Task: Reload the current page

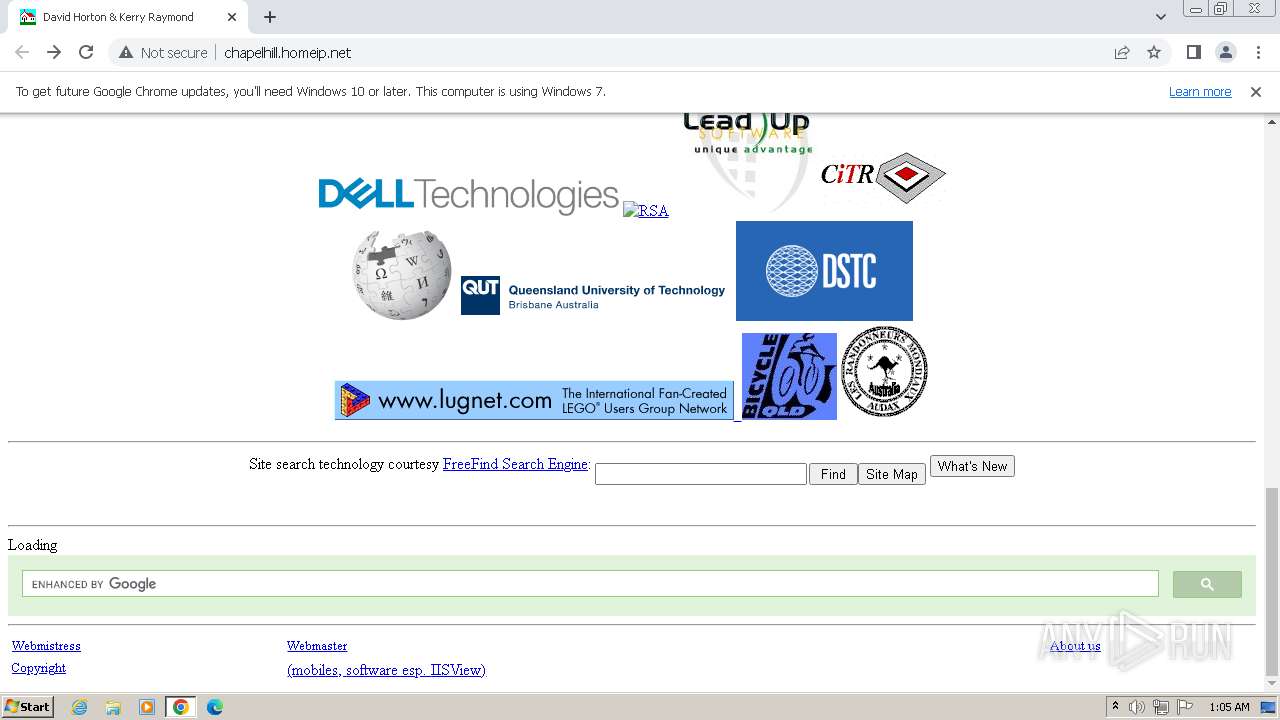Action: click(x=86, y=52)
